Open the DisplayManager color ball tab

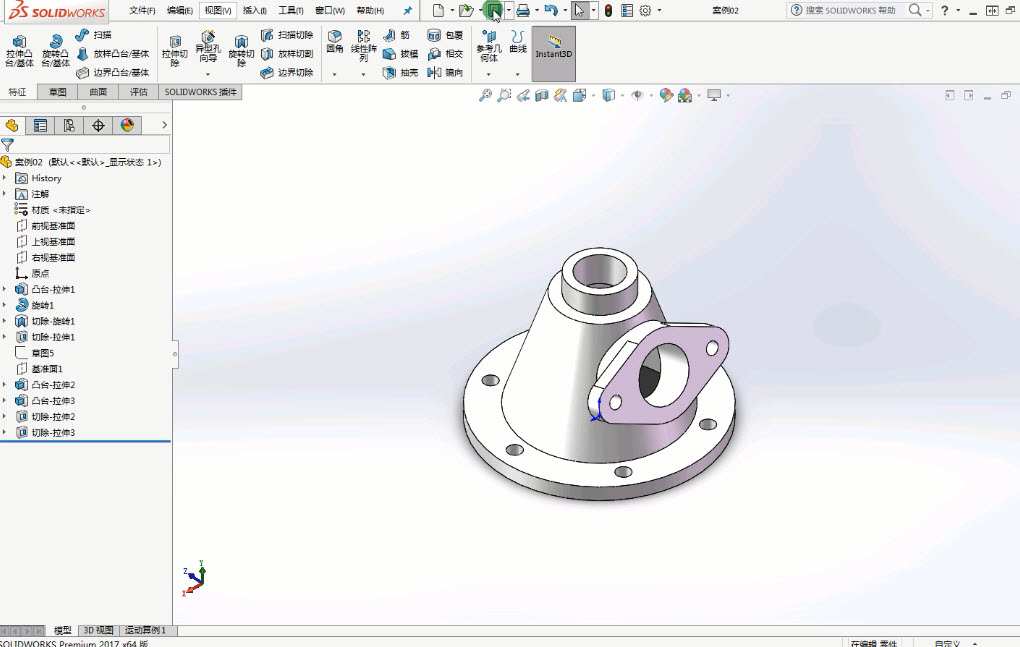pyautogui.click(x=128, y=125)
